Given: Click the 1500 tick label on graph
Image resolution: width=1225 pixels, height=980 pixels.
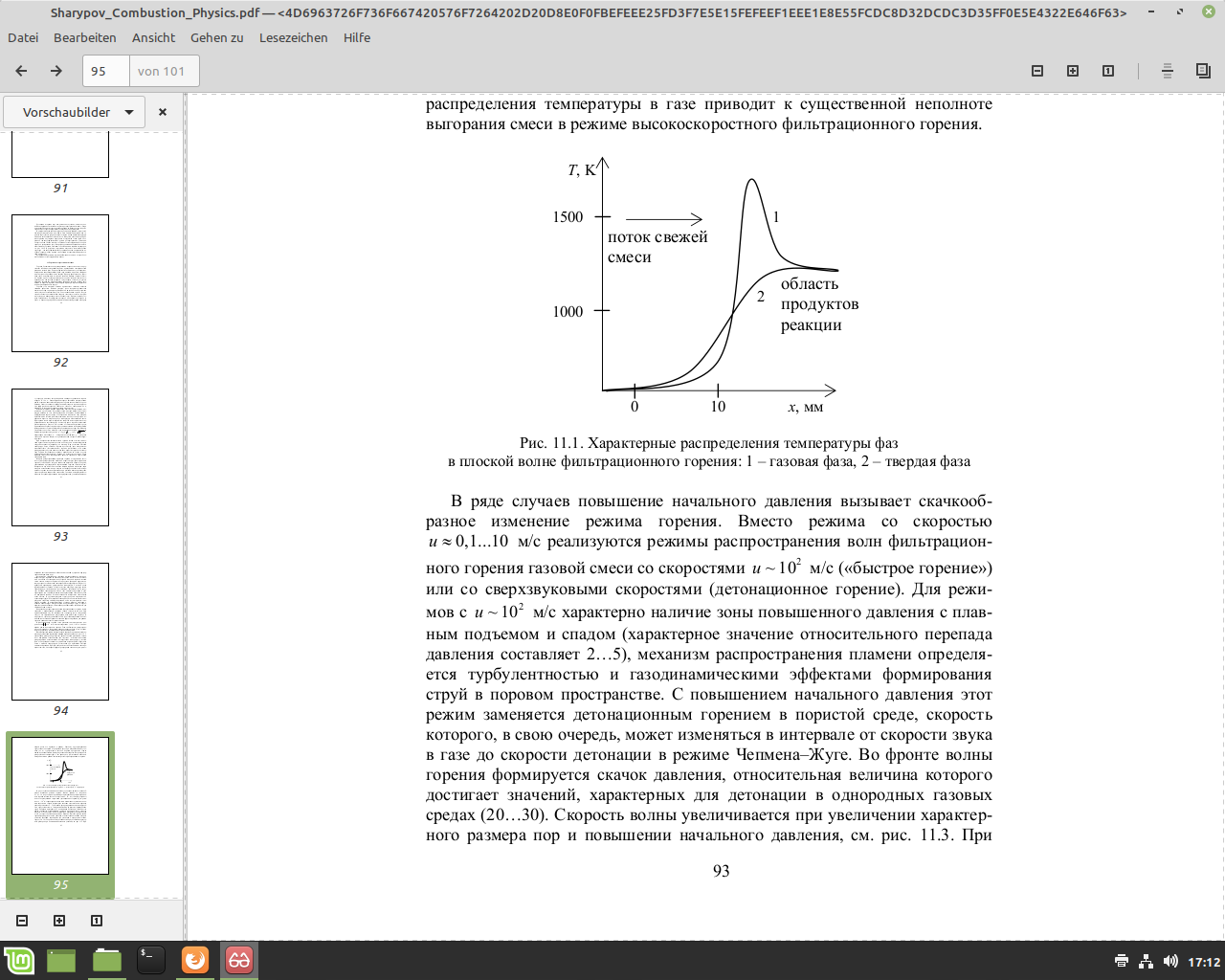Looking at the screenshot, I should (568, 217).
